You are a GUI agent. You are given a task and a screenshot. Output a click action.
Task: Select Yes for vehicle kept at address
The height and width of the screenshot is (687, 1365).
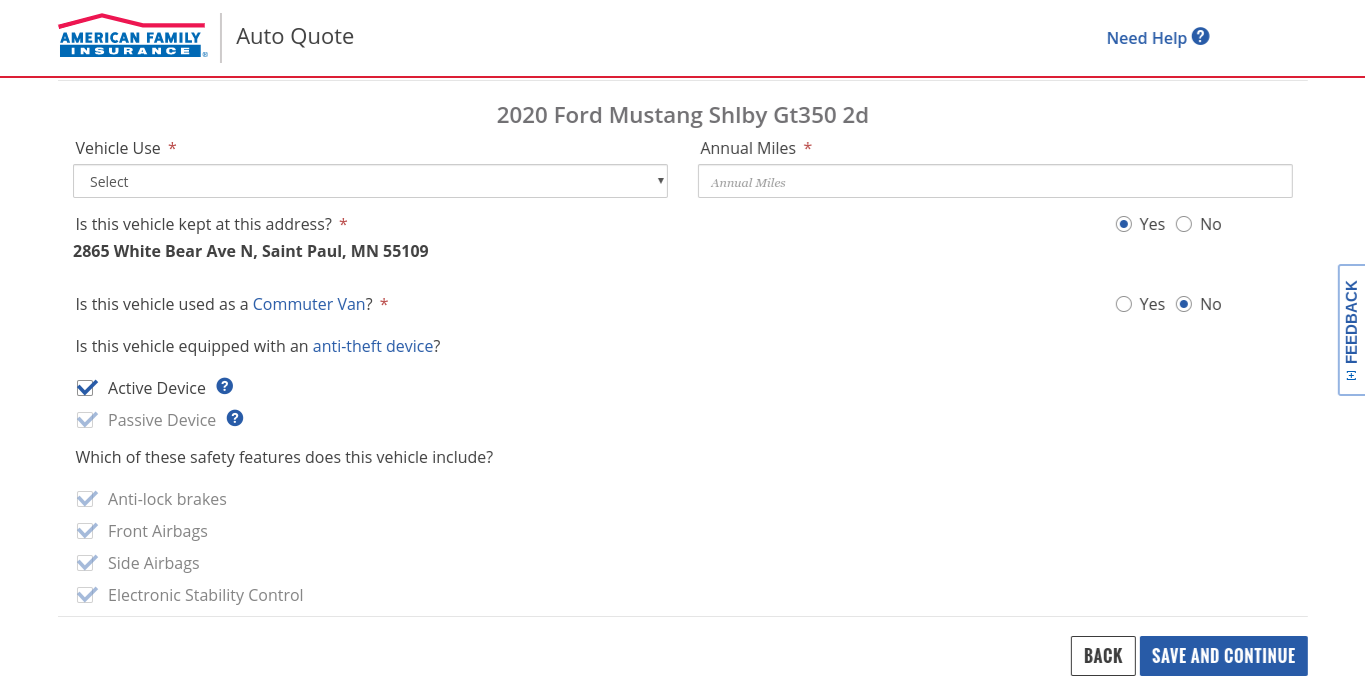1124,224
